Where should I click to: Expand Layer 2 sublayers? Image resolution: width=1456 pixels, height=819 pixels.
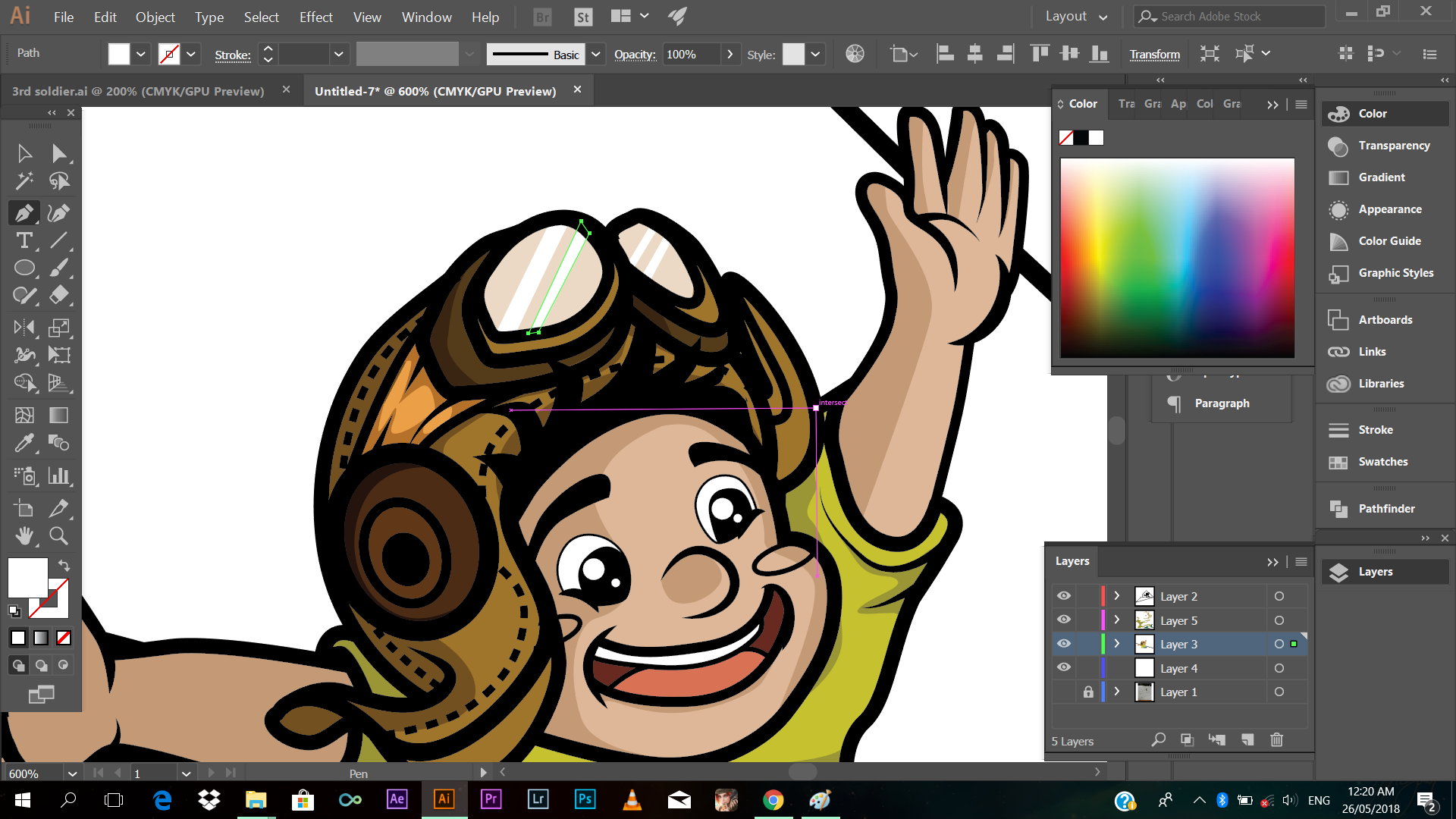[1117, 596]
